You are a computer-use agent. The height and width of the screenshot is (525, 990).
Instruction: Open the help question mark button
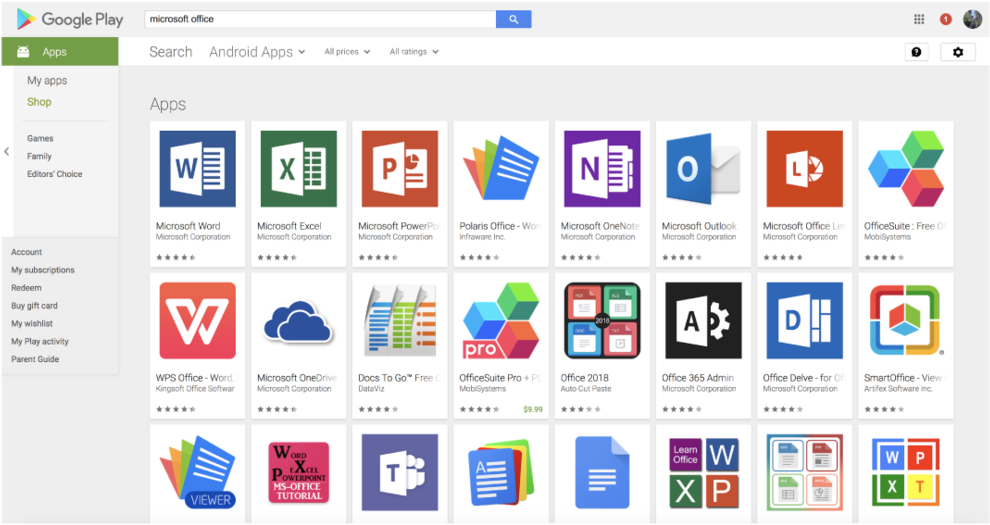tap(916, 52)
